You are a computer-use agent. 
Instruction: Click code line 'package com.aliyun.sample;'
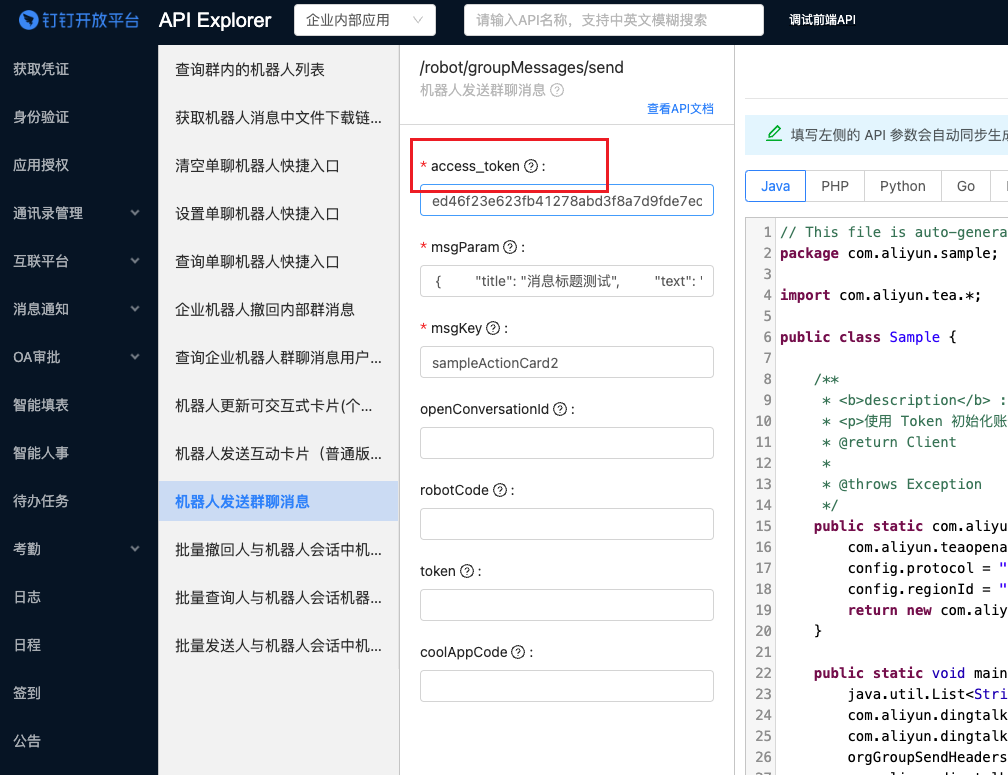(x=889, y=253)
